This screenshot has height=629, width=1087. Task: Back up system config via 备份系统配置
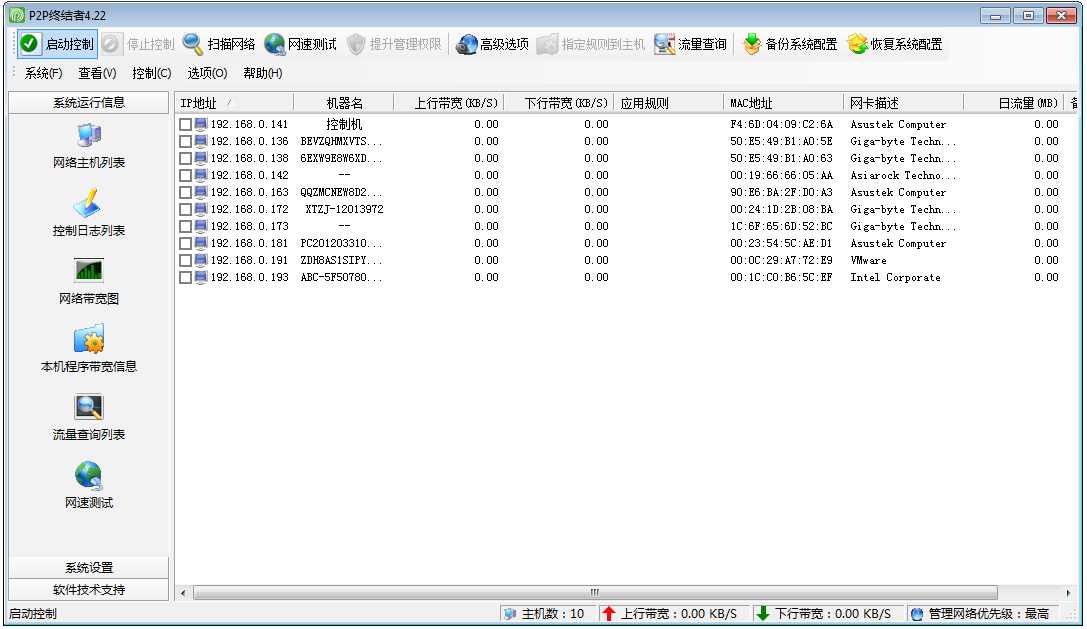pos(788,44)
